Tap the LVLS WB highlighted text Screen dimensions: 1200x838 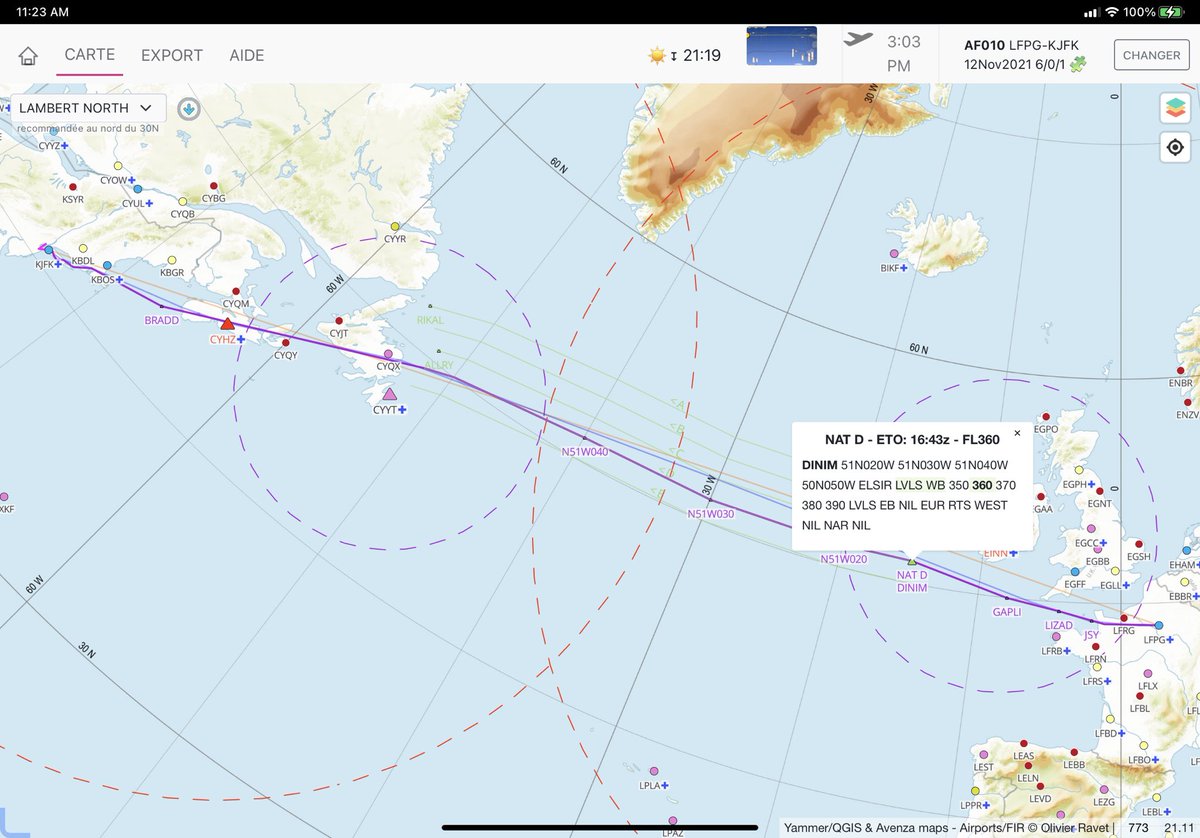[x=920, y=484]
